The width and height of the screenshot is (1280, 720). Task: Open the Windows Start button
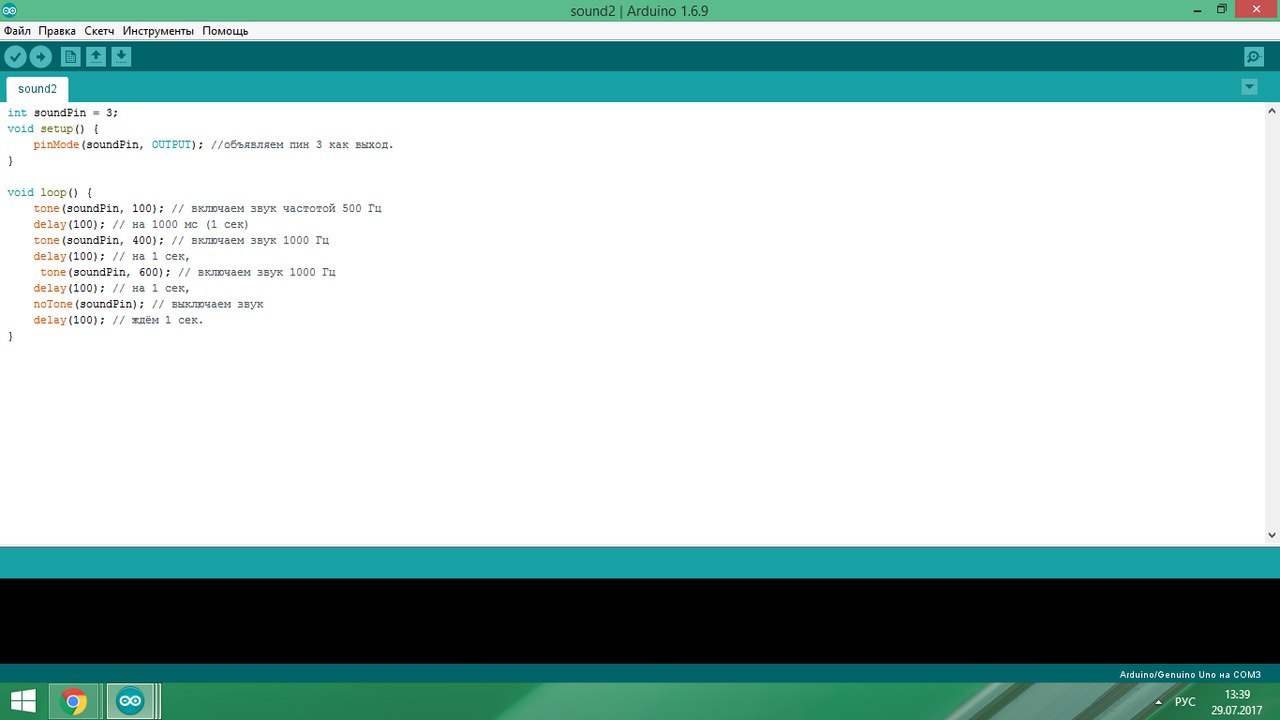click(x=22, y=701)
